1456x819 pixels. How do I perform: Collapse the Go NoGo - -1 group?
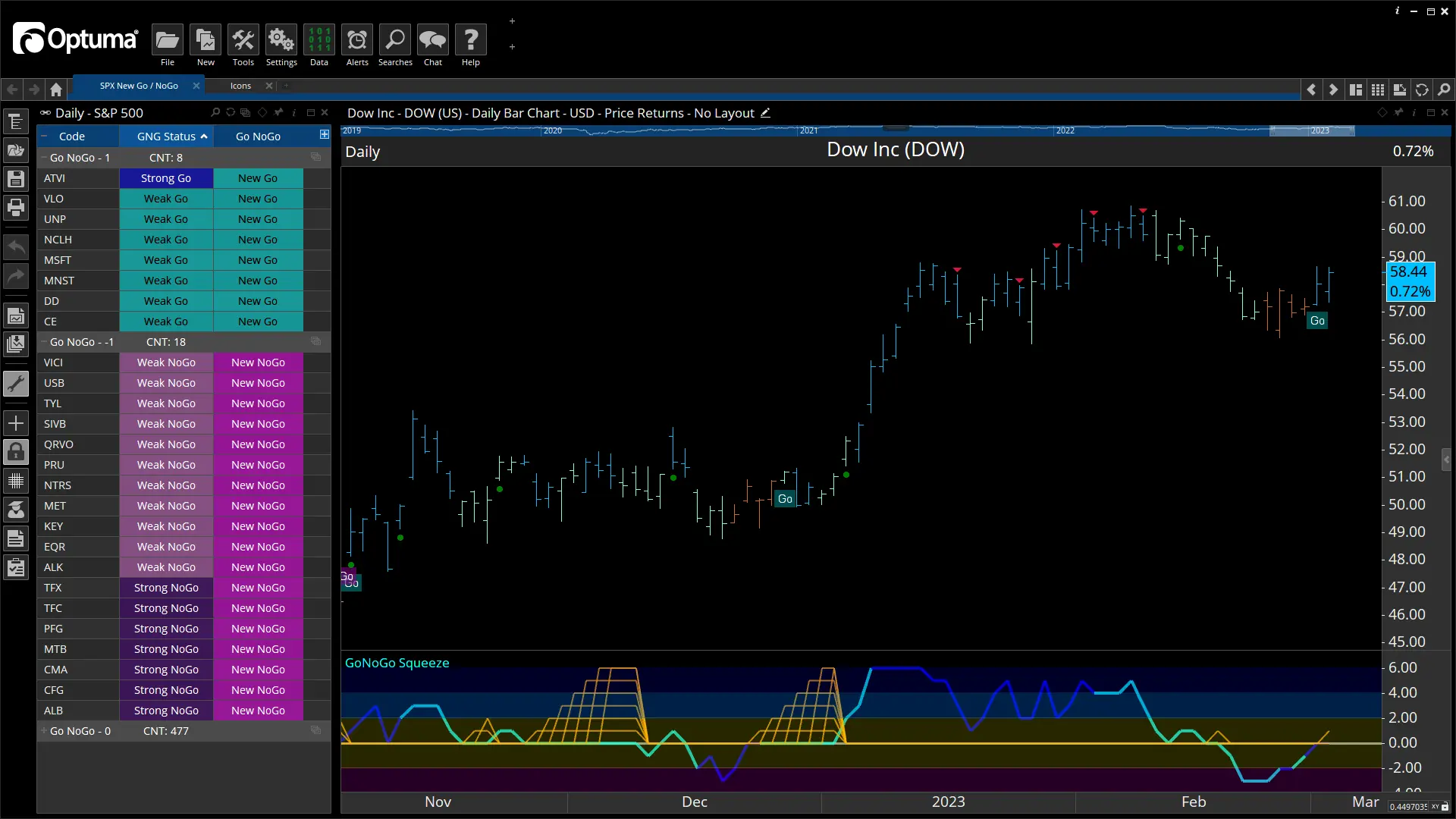[x=44, y=342]
